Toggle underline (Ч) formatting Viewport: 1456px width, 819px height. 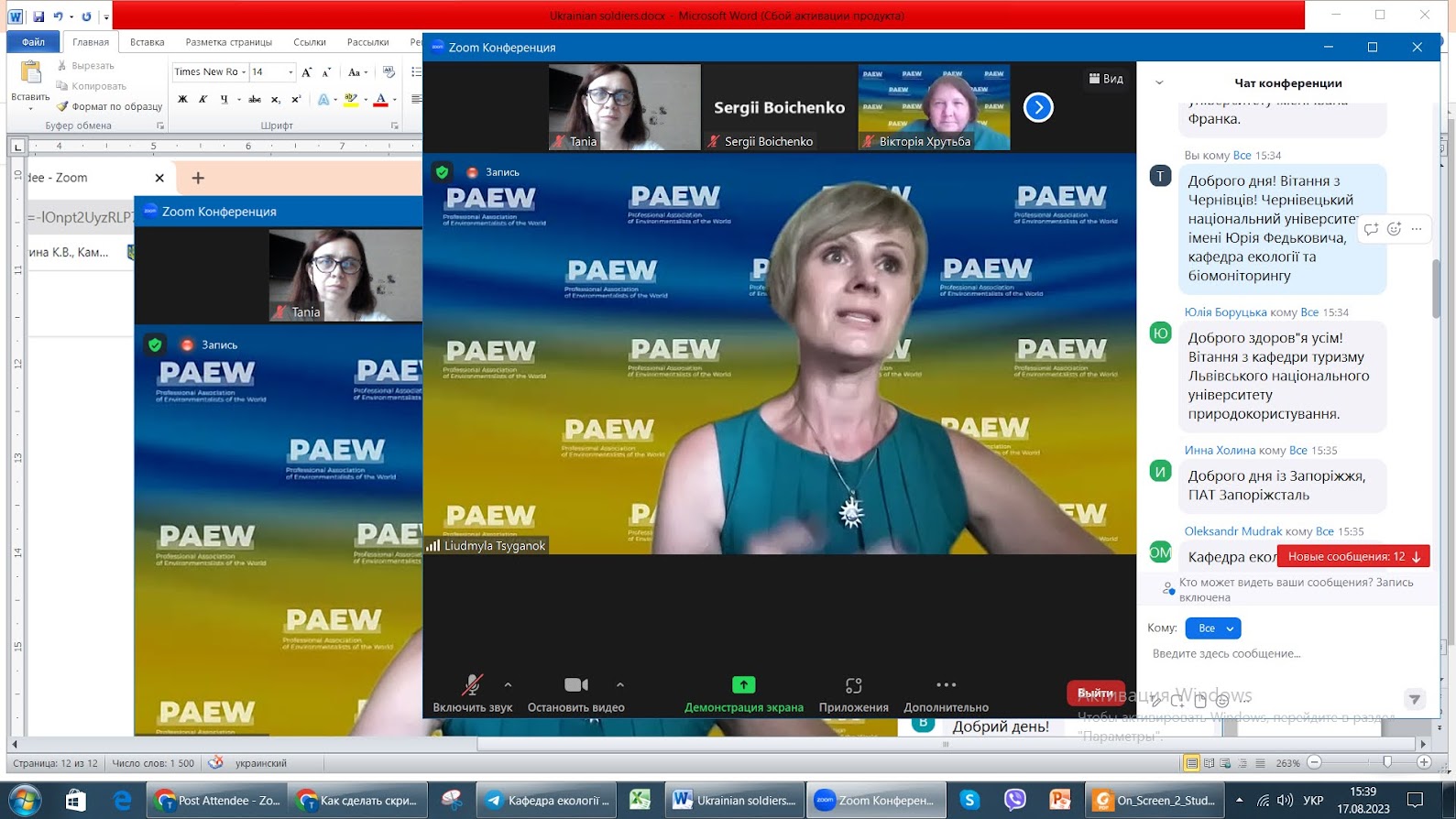(224, 99)
